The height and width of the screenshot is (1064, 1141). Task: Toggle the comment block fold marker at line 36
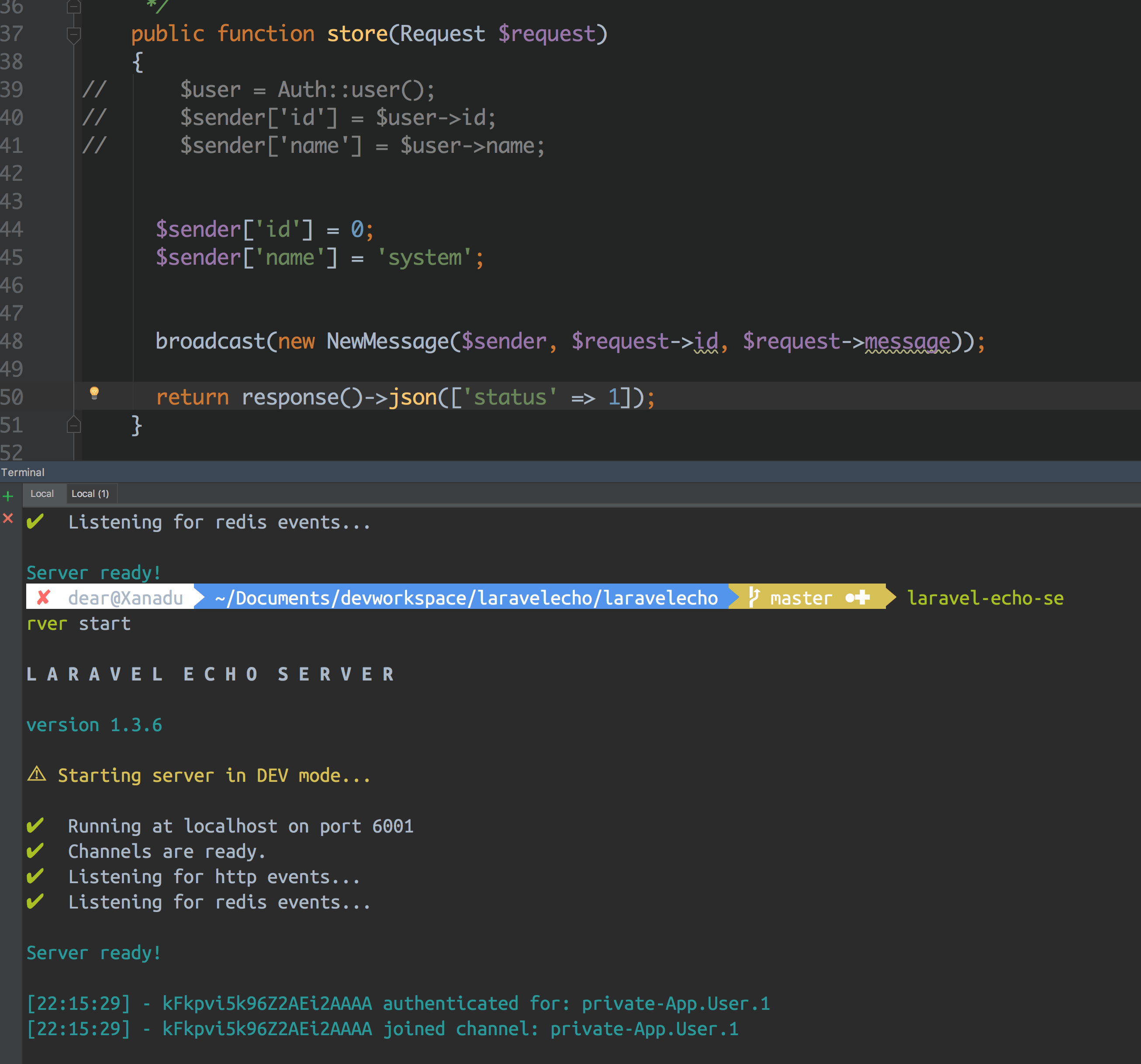pyautogui.click(x=73, y=7)
